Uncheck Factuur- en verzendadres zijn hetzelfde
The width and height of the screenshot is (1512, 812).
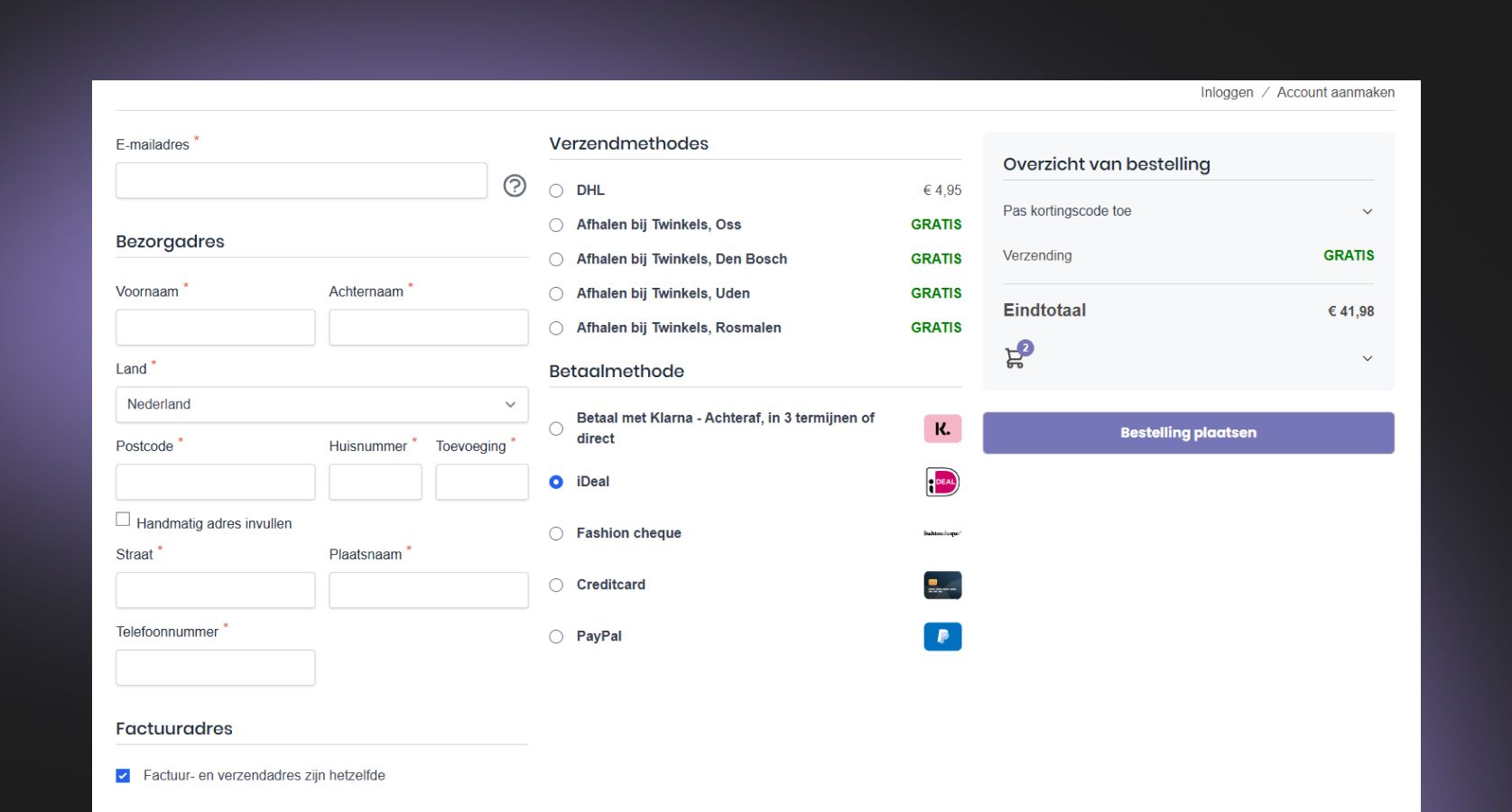pos(123,775)
